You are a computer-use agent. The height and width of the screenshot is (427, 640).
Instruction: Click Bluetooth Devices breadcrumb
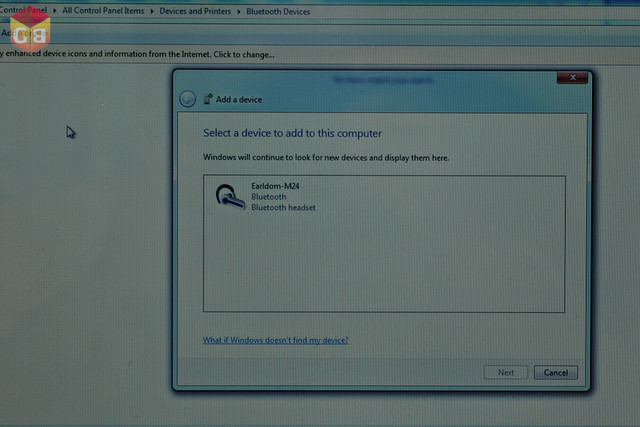[x=278, y=11]
